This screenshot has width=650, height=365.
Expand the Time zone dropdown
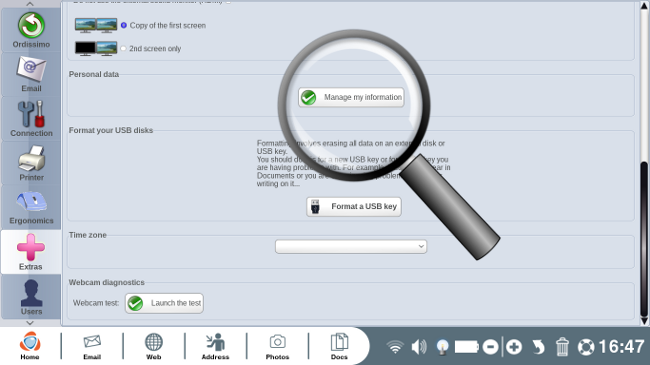pyautogui.click(x=351, y=246)
